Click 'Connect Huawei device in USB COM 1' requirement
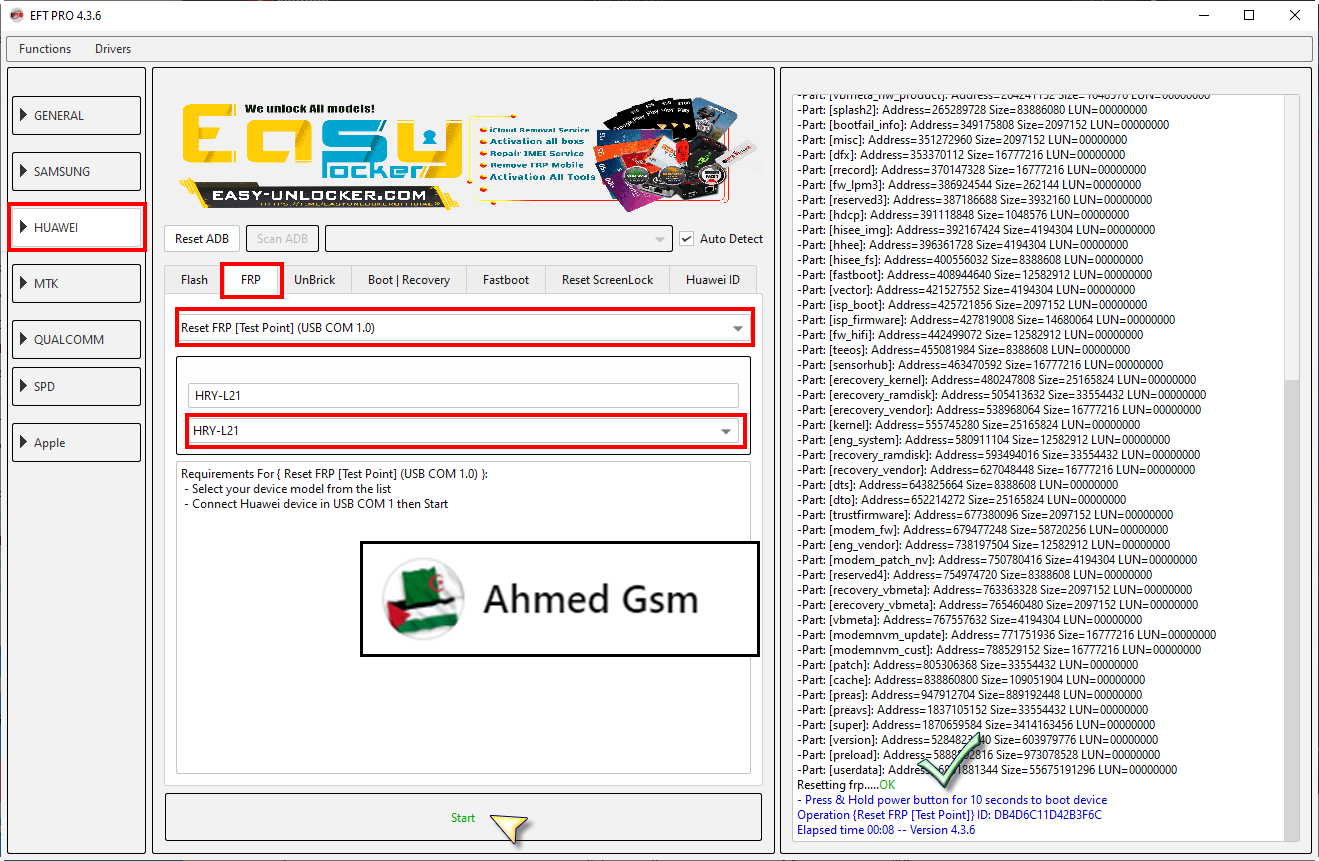1319x861 pixels. pos(317,504)
